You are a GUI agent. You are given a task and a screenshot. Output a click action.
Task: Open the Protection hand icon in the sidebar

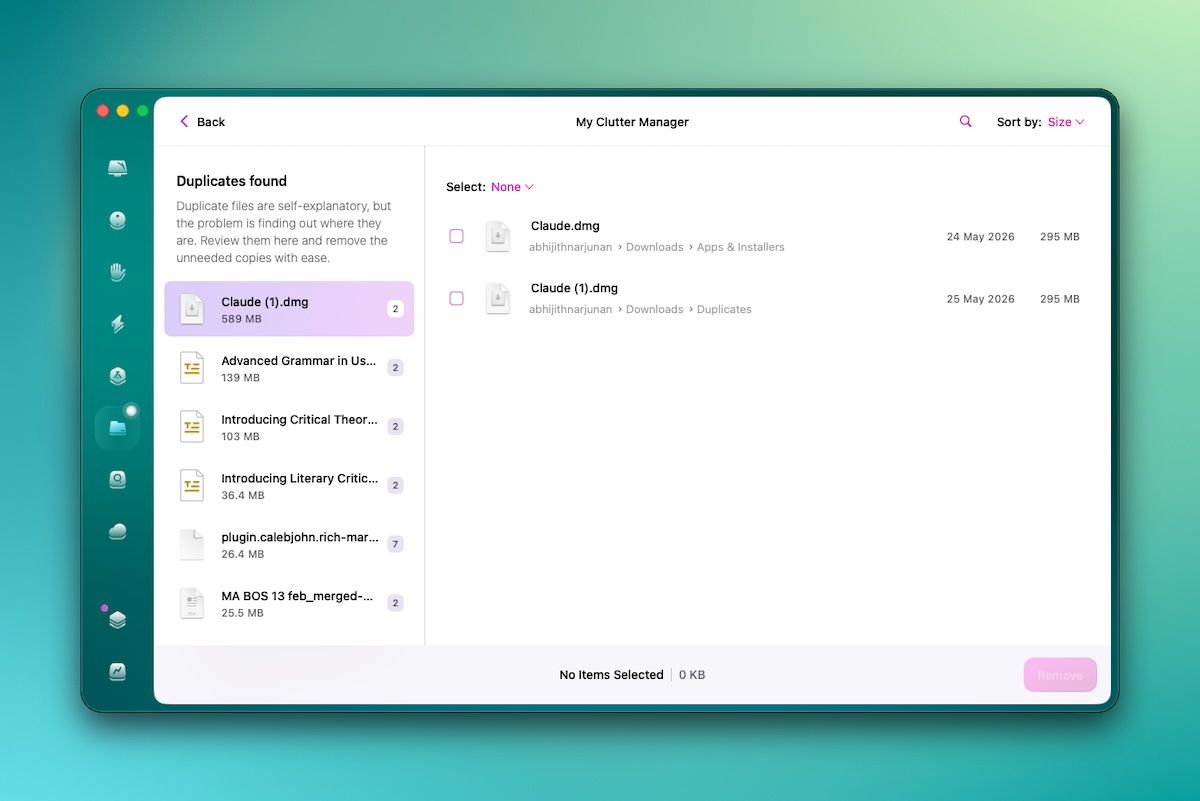pyautogui.click(x=117, y=272)
